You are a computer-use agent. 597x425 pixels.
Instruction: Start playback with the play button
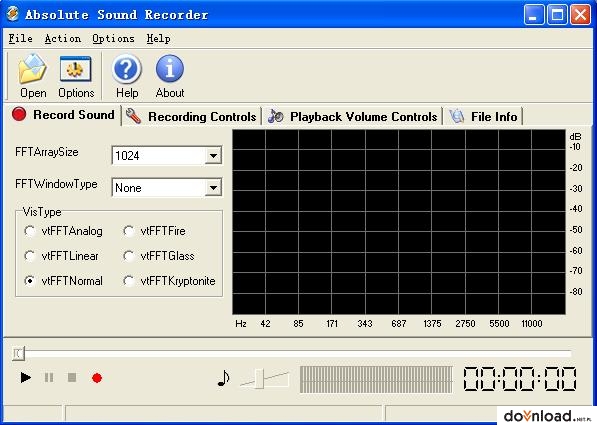tap(26, 377)
